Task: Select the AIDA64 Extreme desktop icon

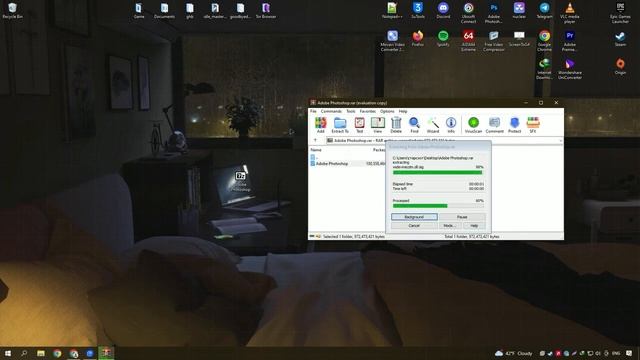Action: [468, 40]
